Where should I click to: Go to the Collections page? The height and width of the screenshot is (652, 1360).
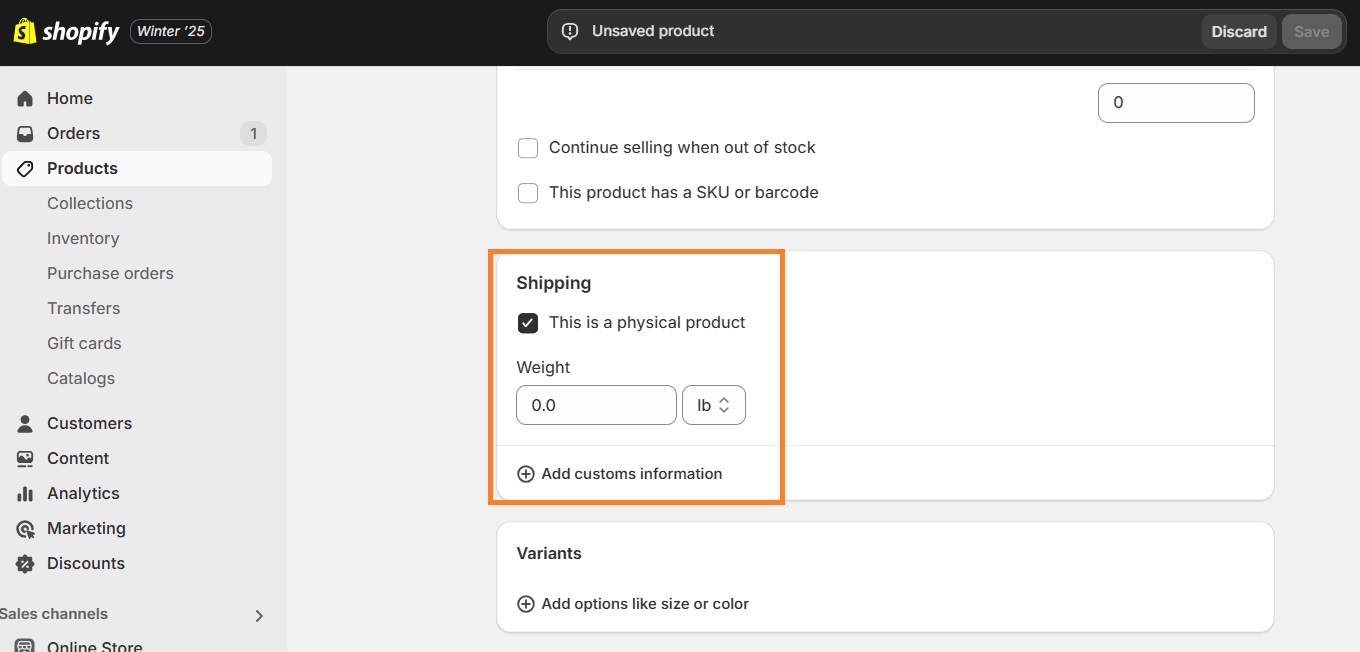pos(89,203)
